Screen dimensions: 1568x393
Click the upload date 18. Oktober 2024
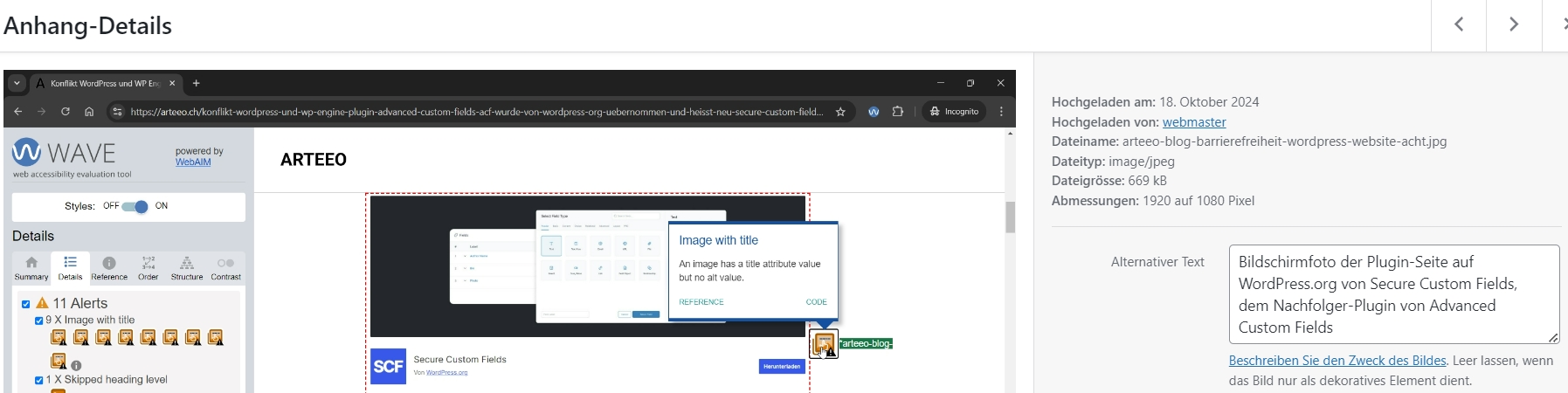tap(1209, 102)
